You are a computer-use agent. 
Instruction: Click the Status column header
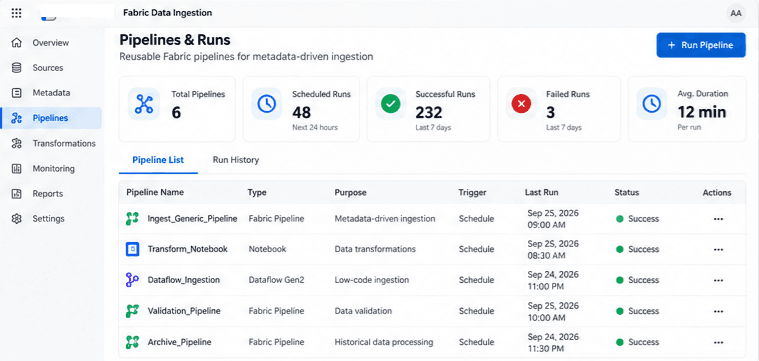click(627, 193)
